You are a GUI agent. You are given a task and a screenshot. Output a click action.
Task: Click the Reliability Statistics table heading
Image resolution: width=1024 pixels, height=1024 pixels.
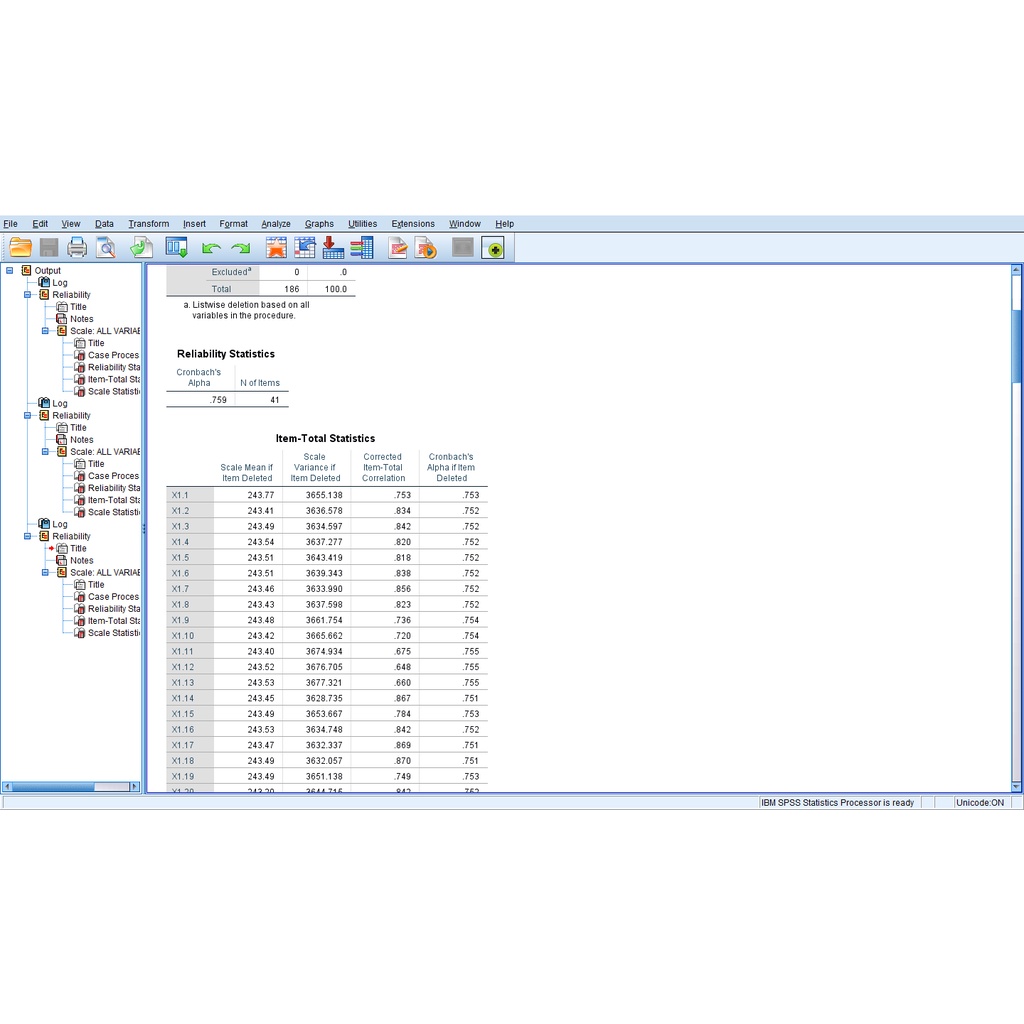pos(226,354)
